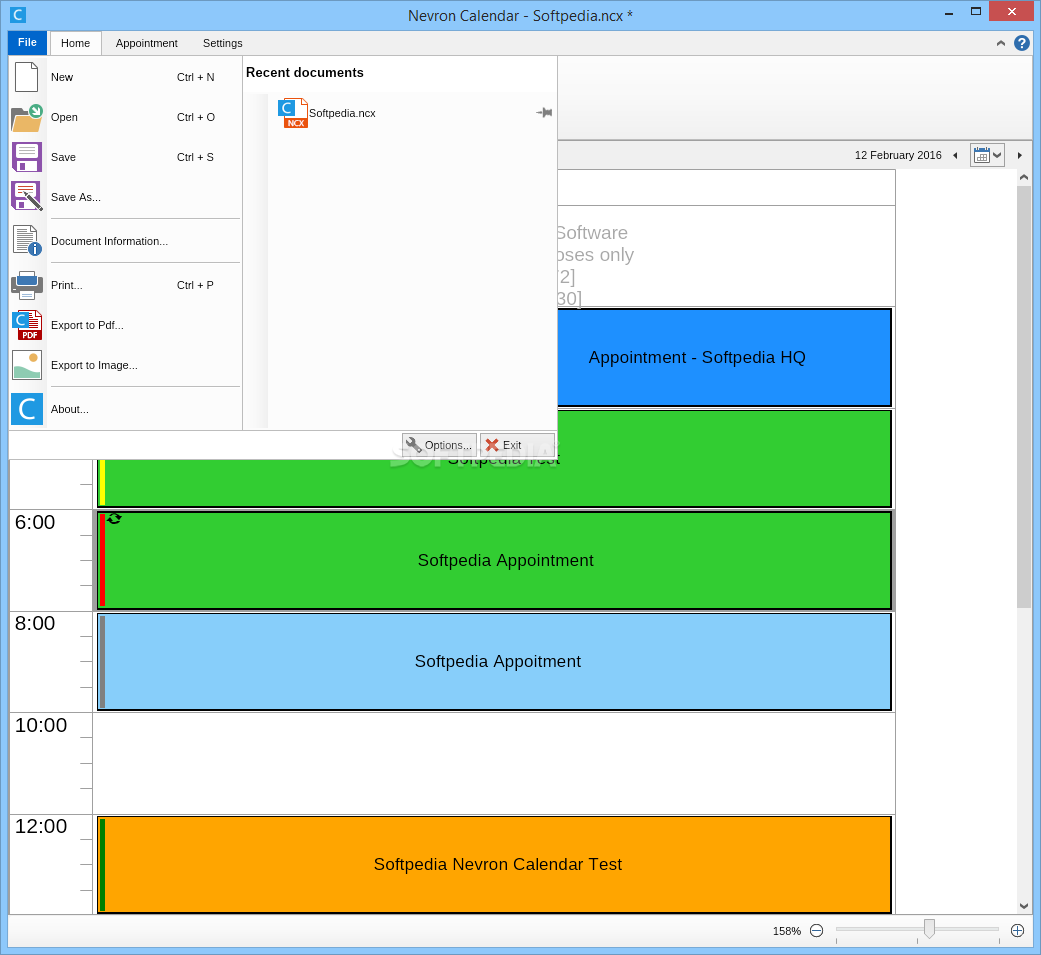Switch to the Appointment tab
This screenshot has height=955, width=1041.
(147, 43)
